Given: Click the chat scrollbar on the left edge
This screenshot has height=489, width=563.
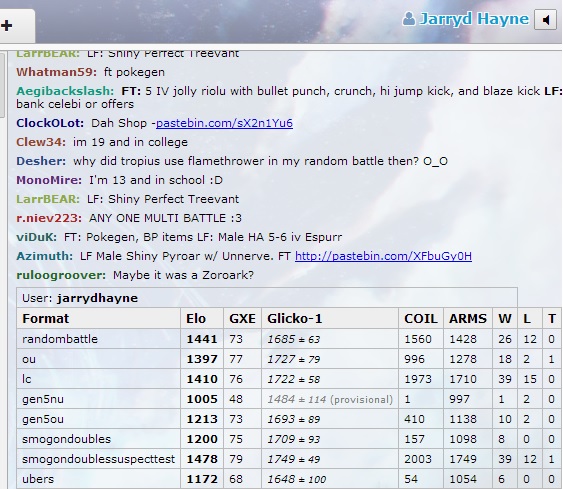Looking at the screenshot, I should click(3, 84).
